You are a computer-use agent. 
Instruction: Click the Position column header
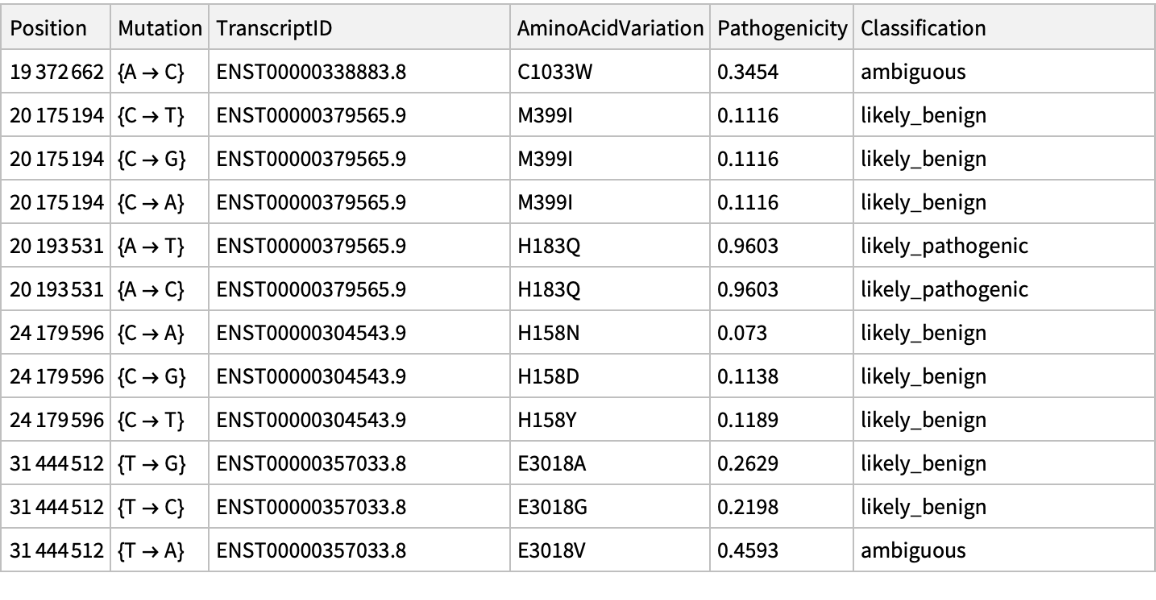click(49, 28)
